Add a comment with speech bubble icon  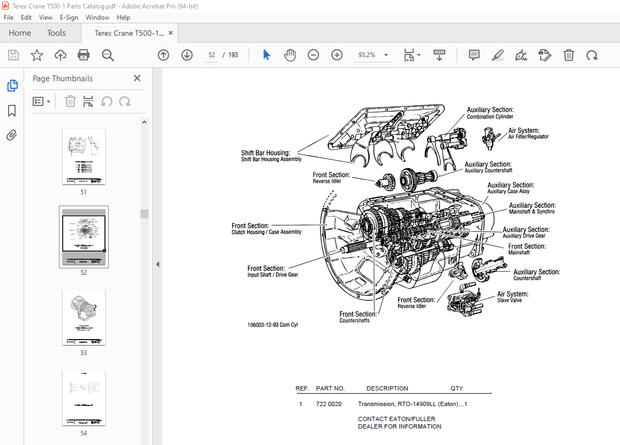474,55
